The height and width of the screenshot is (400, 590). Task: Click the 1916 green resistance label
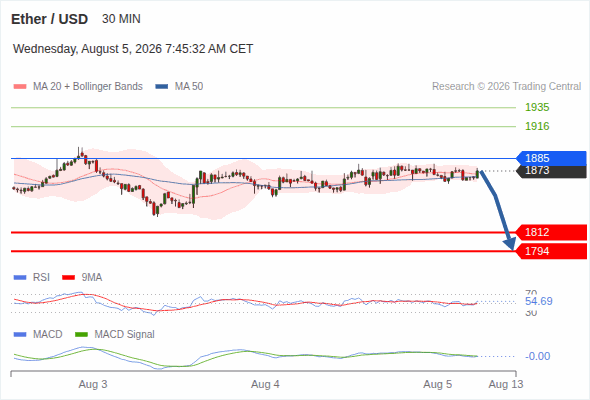[537, 126]
